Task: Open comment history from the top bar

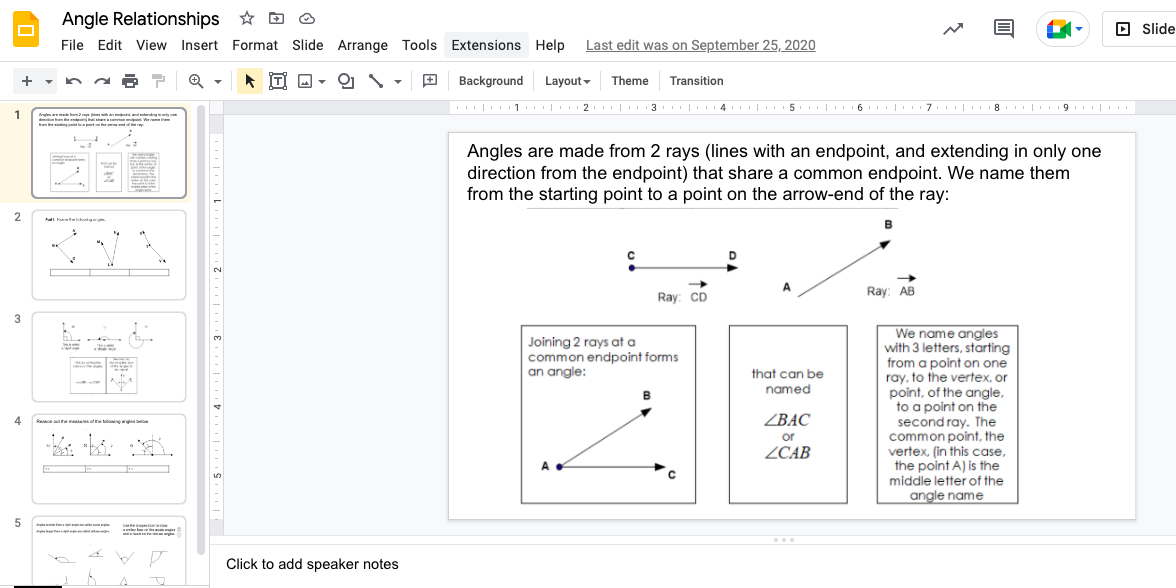Action: [x=1003, y=29]
